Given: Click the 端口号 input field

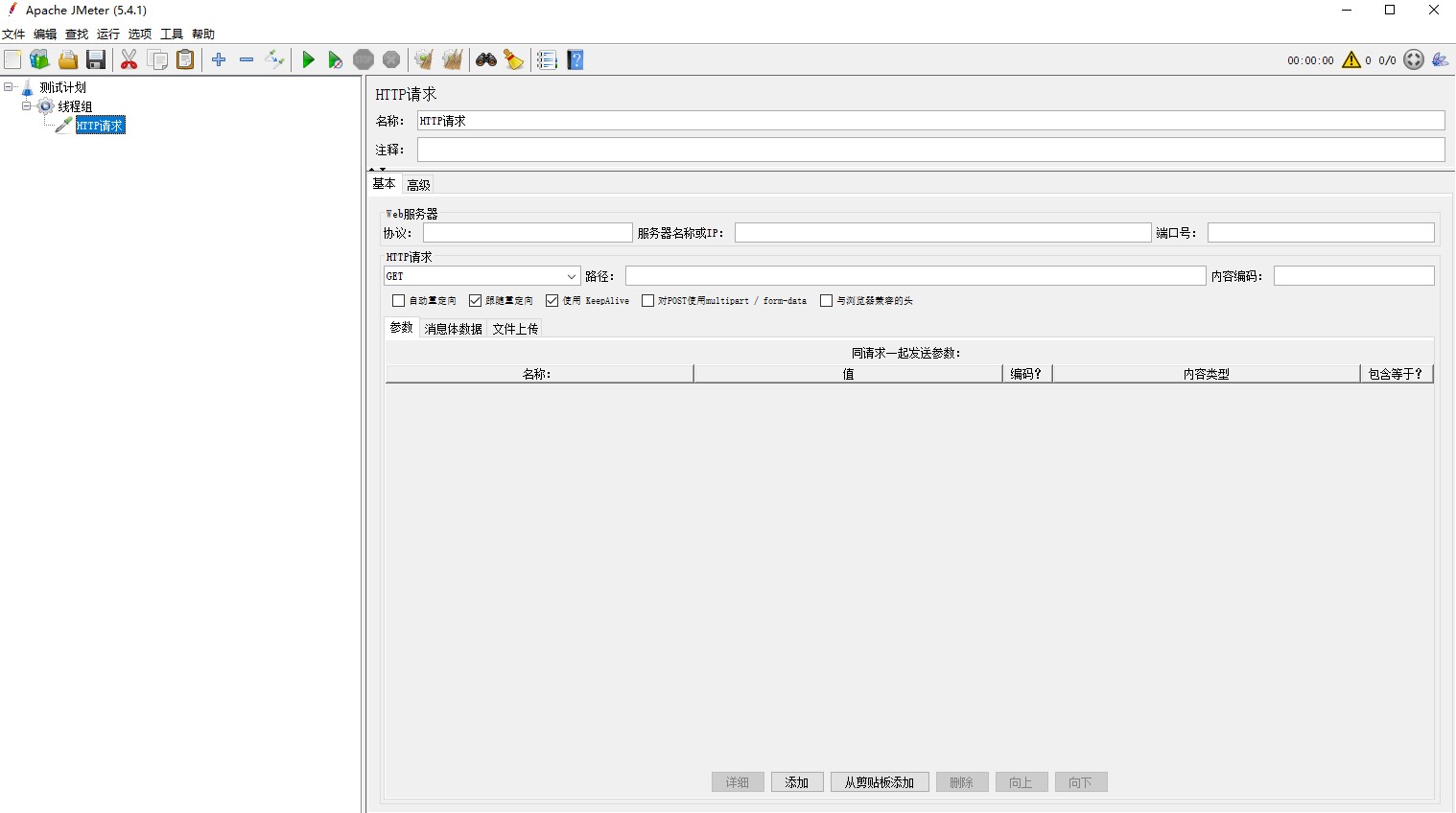Looking at the screenshot, I should click(1321, 233).
